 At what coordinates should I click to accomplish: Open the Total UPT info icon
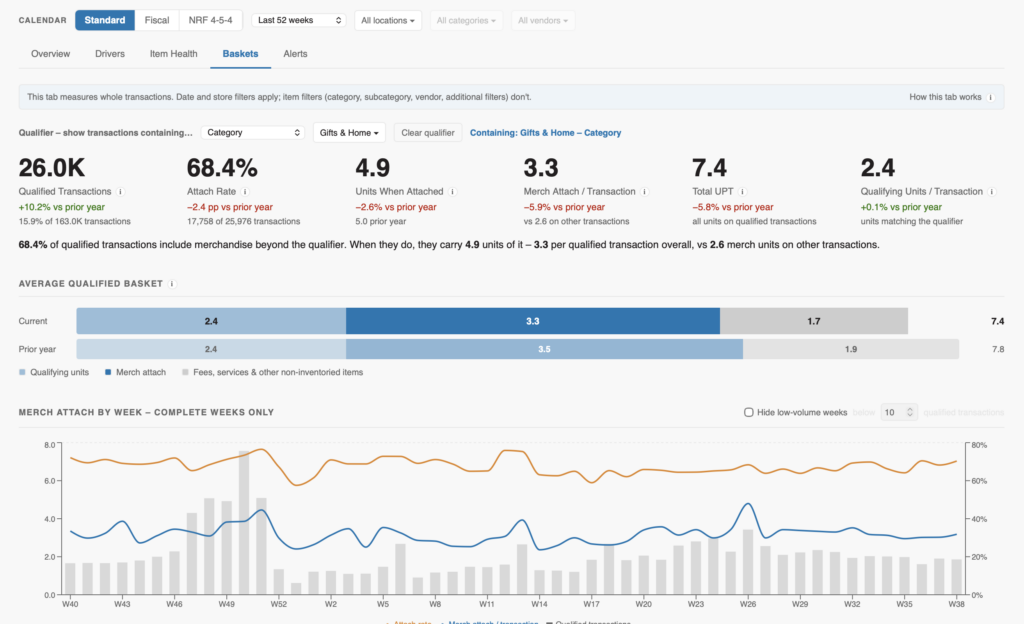pyautogui.click(x=743, y=192)
